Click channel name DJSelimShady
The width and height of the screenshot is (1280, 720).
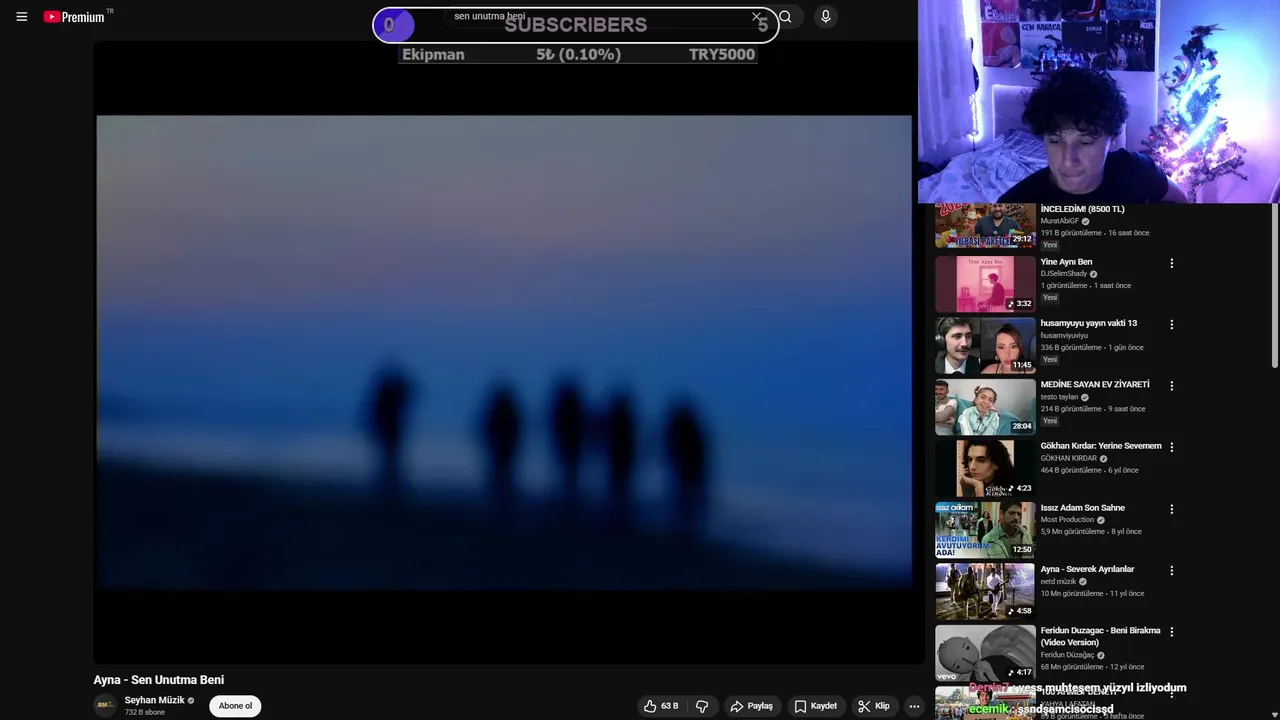(x=1063, y=274)
